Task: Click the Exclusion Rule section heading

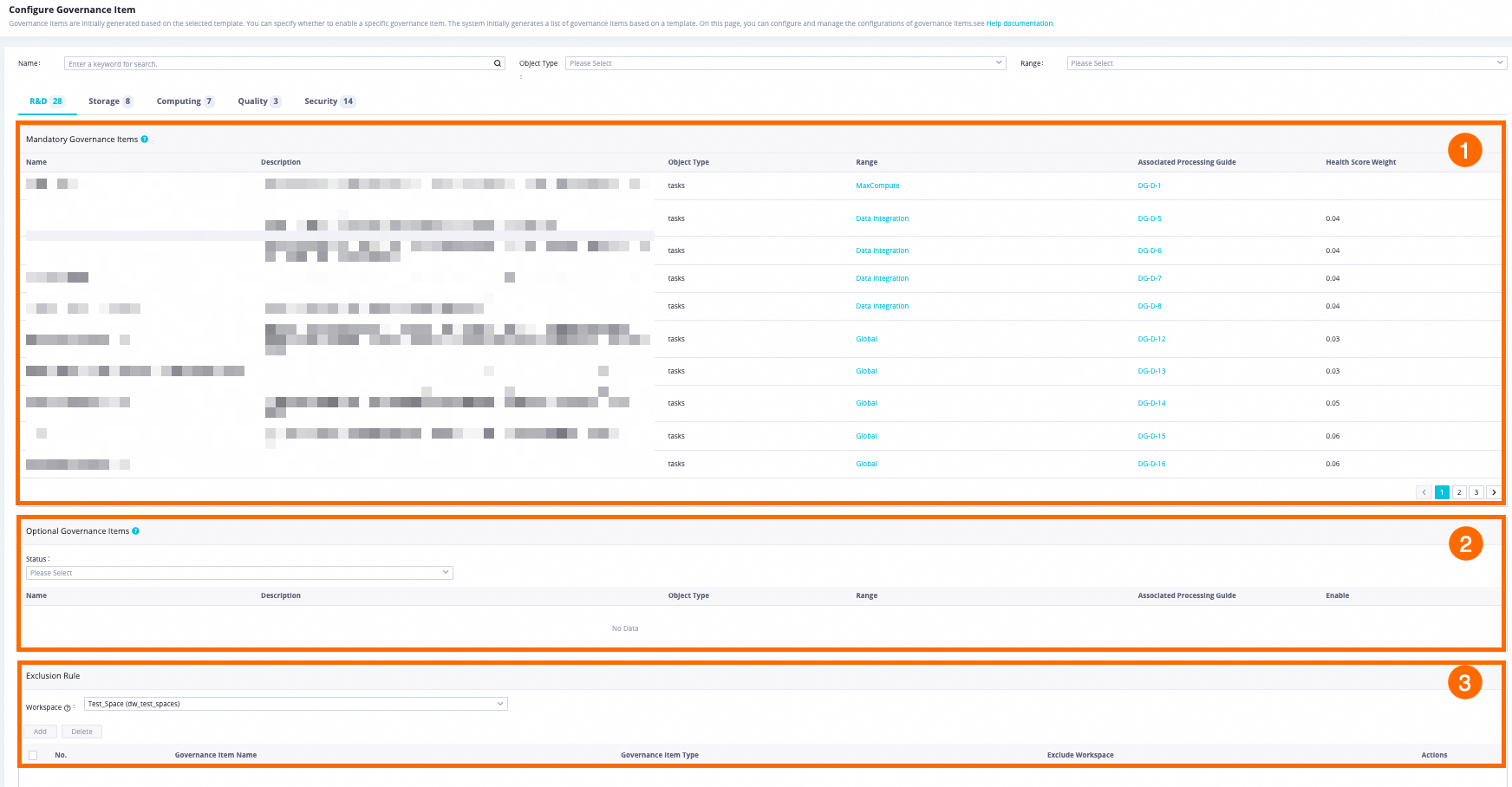Action: [x=53, y=676]
